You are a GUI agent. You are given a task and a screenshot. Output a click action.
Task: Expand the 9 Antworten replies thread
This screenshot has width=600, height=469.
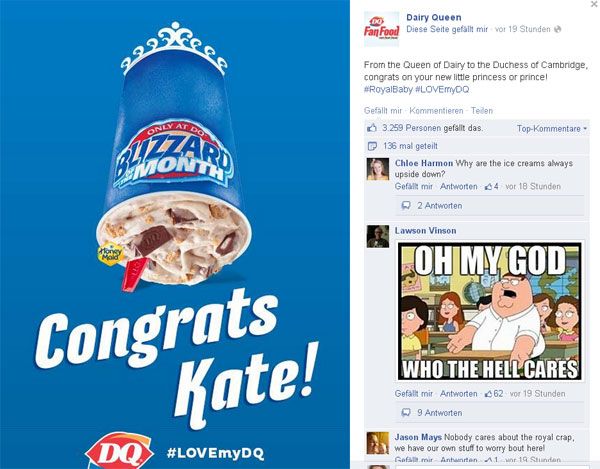[x=440, y=413]
